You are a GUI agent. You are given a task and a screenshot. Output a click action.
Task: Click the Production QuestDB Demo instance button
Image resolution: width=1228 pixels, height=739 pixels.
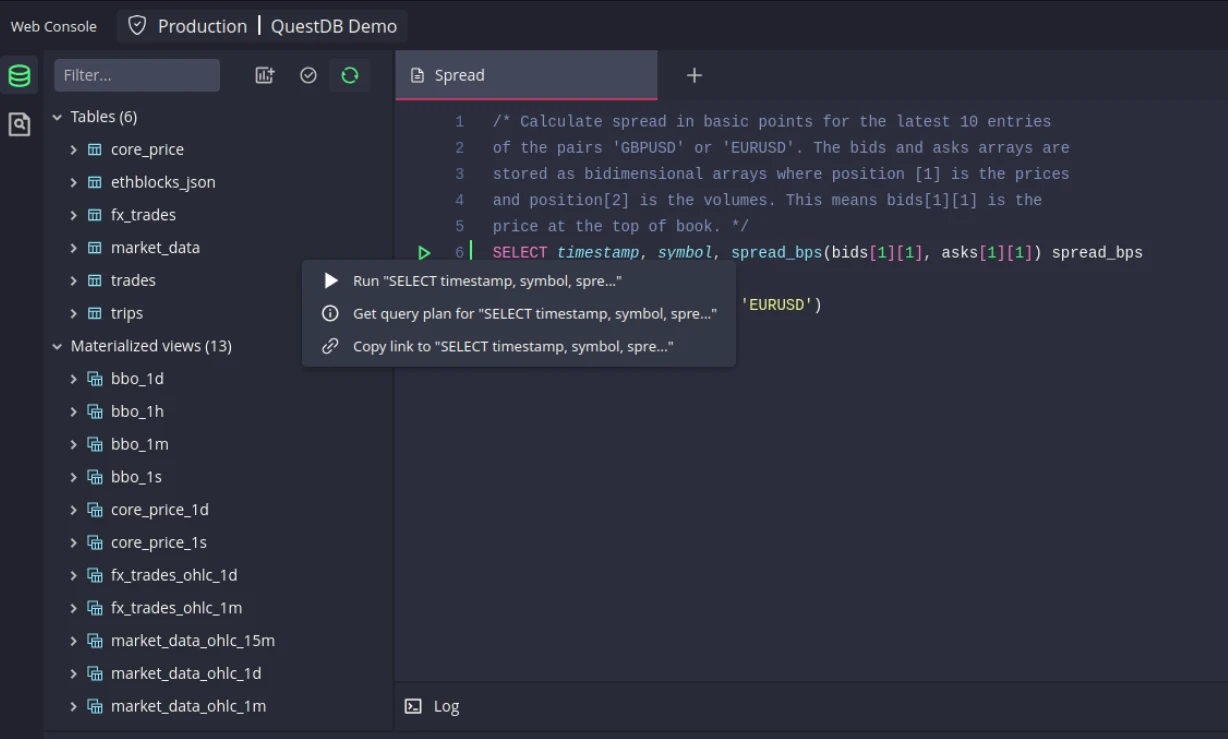pyautogui.click(x=262, y=26)
